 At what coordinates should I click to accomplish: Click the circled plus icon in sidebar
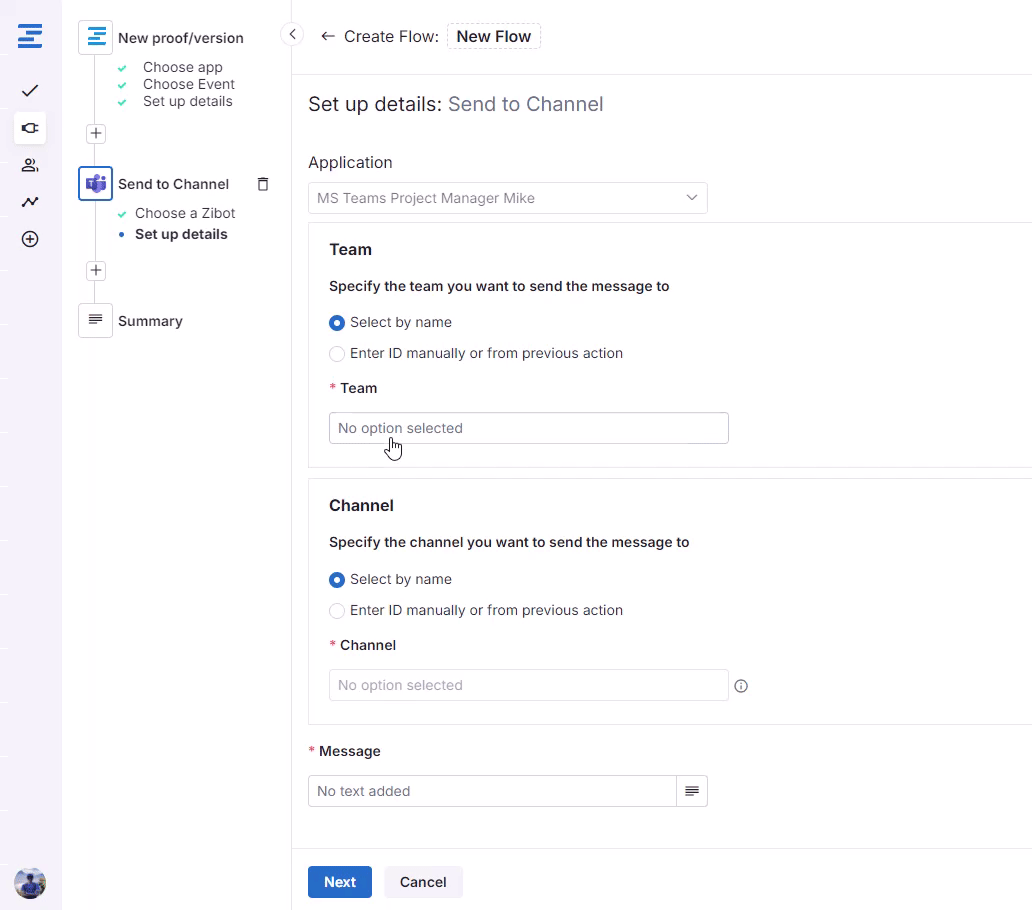pyautogui.click(x=30, y=239)
